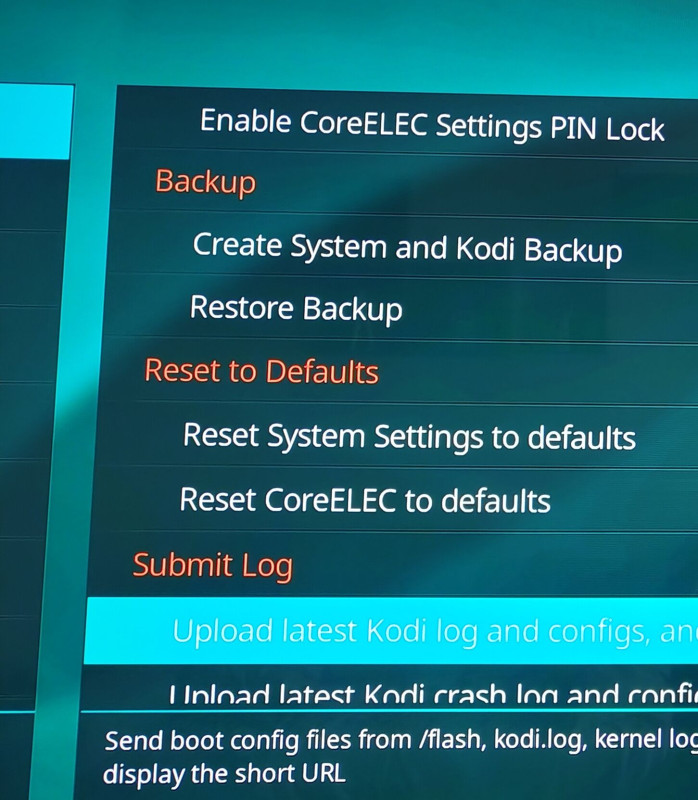This screenshot has width=698, height=800.
Task: Open sidebar category just below highlighted one
Action: click(x=33, y=194)
